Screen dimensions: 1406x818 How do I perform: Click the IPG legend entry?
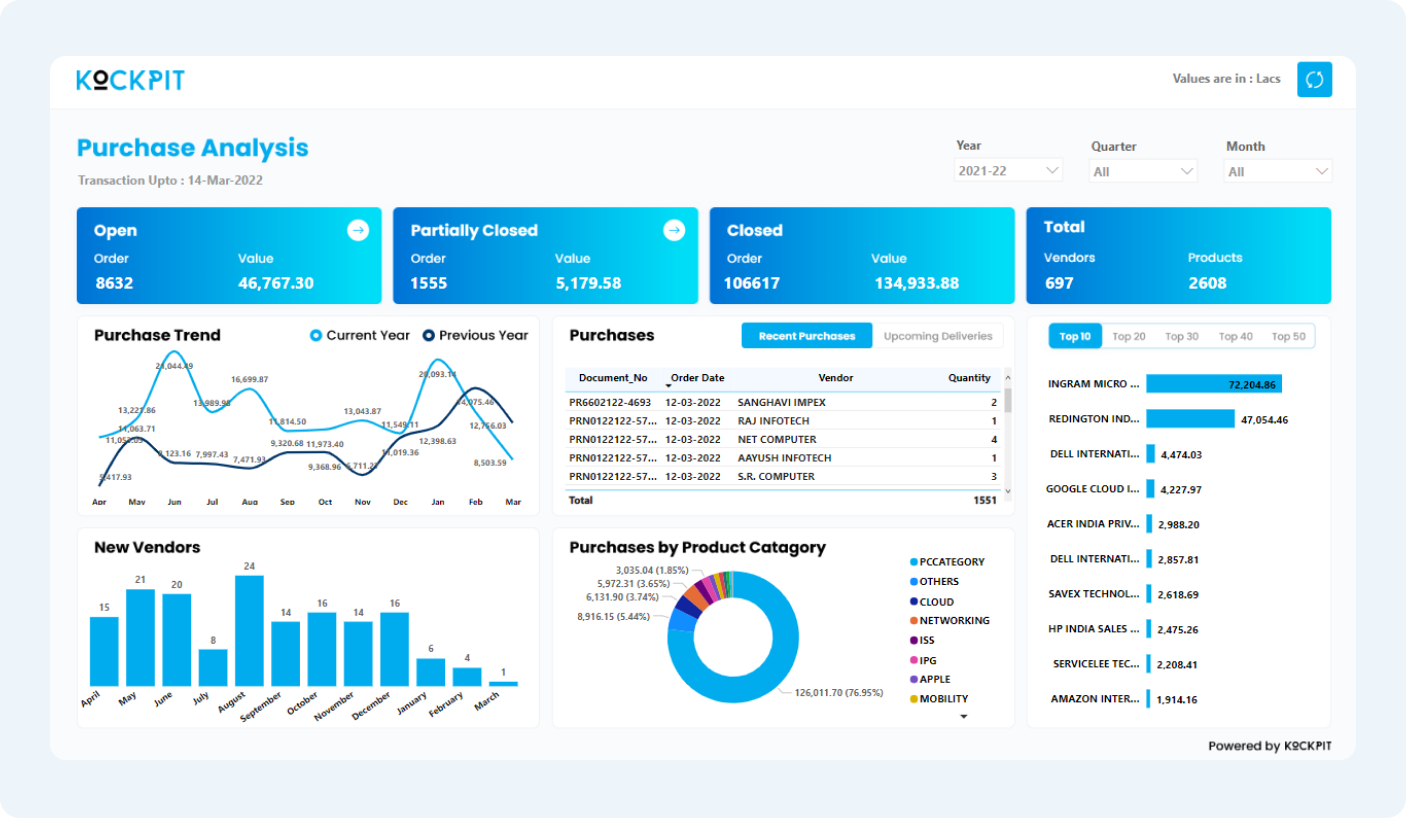point(923,660)
